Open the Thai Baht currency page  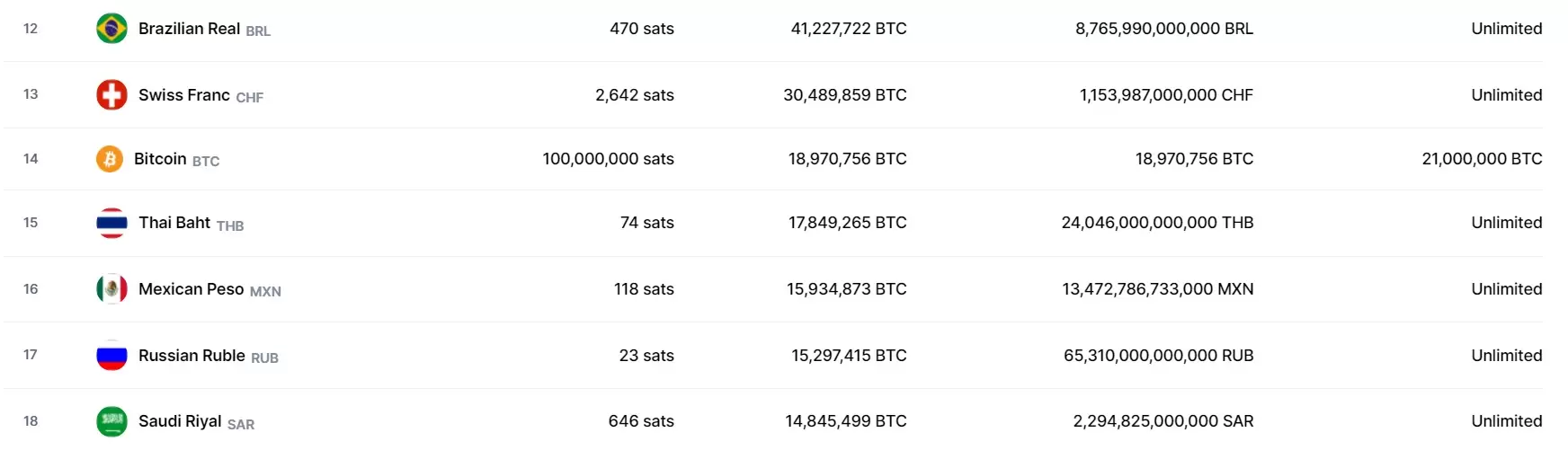[174, 223]
